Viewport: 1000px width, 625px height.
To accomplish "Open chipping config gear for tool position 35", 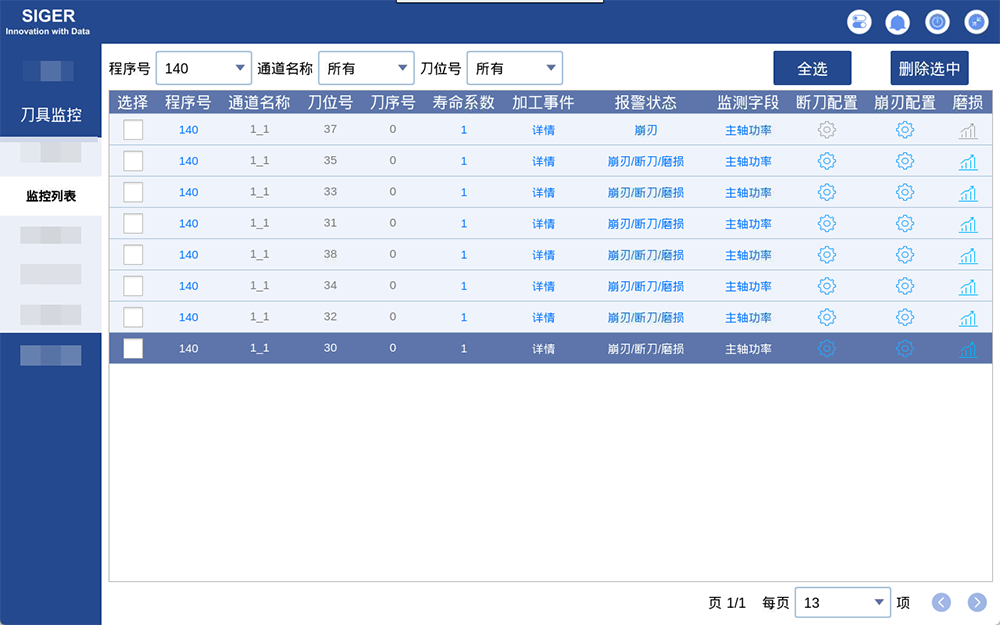I will [x=904, y=161].
